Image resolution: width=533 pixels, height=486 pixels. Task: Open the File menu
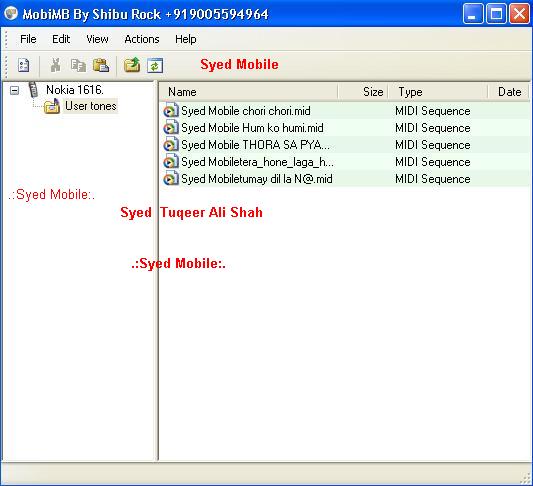tap(28, 39)
